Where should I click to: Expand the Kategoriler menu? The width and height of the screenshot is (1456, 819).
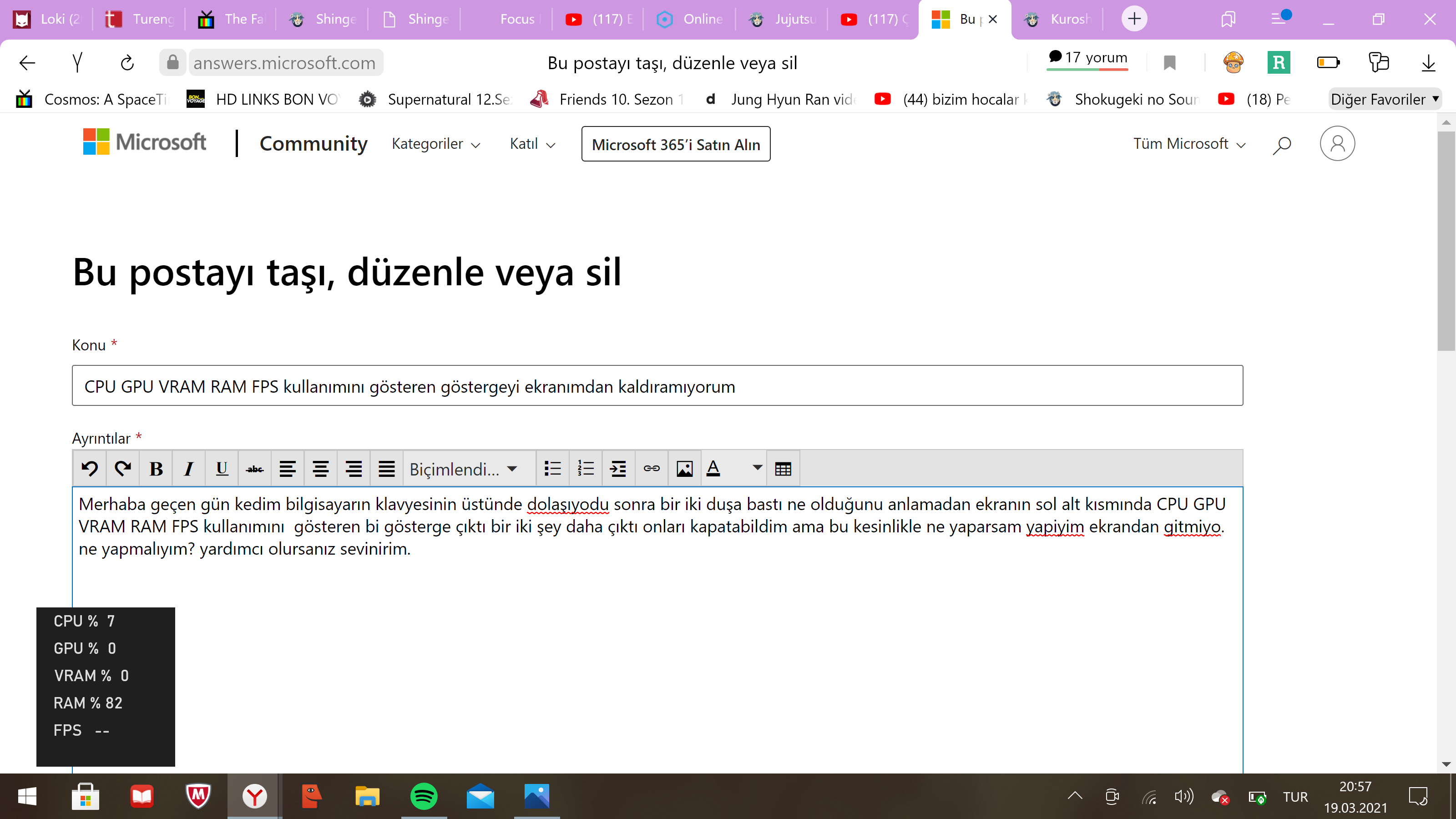tap(436, 144)
